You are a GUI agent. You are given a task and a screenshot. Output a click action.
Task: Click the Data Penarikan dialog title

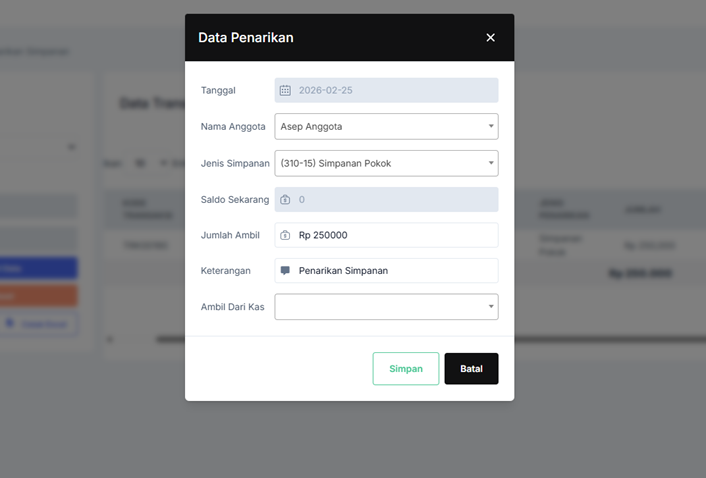tap(246, 38)
